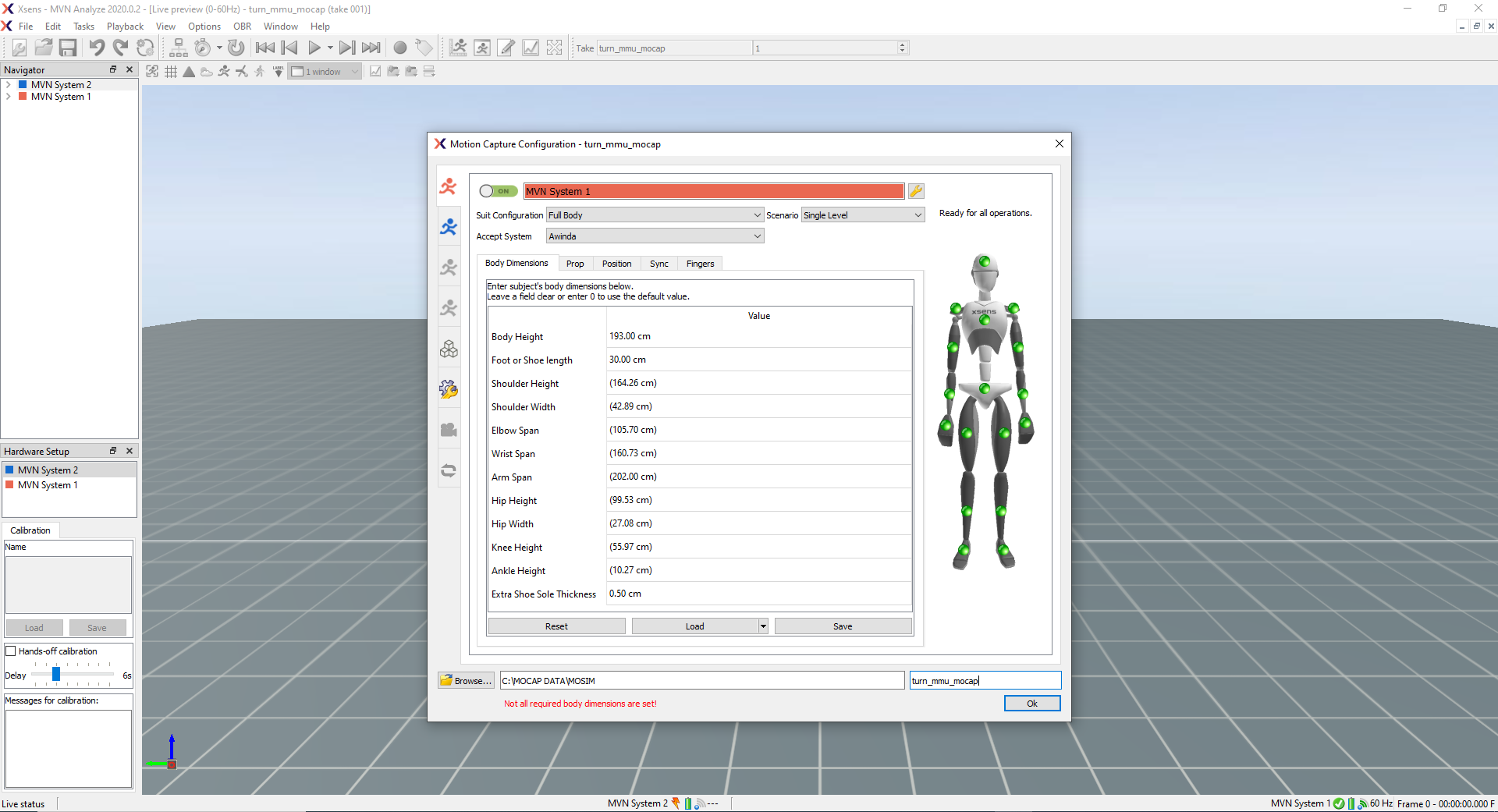Step forward one frame

pos(347,48)
